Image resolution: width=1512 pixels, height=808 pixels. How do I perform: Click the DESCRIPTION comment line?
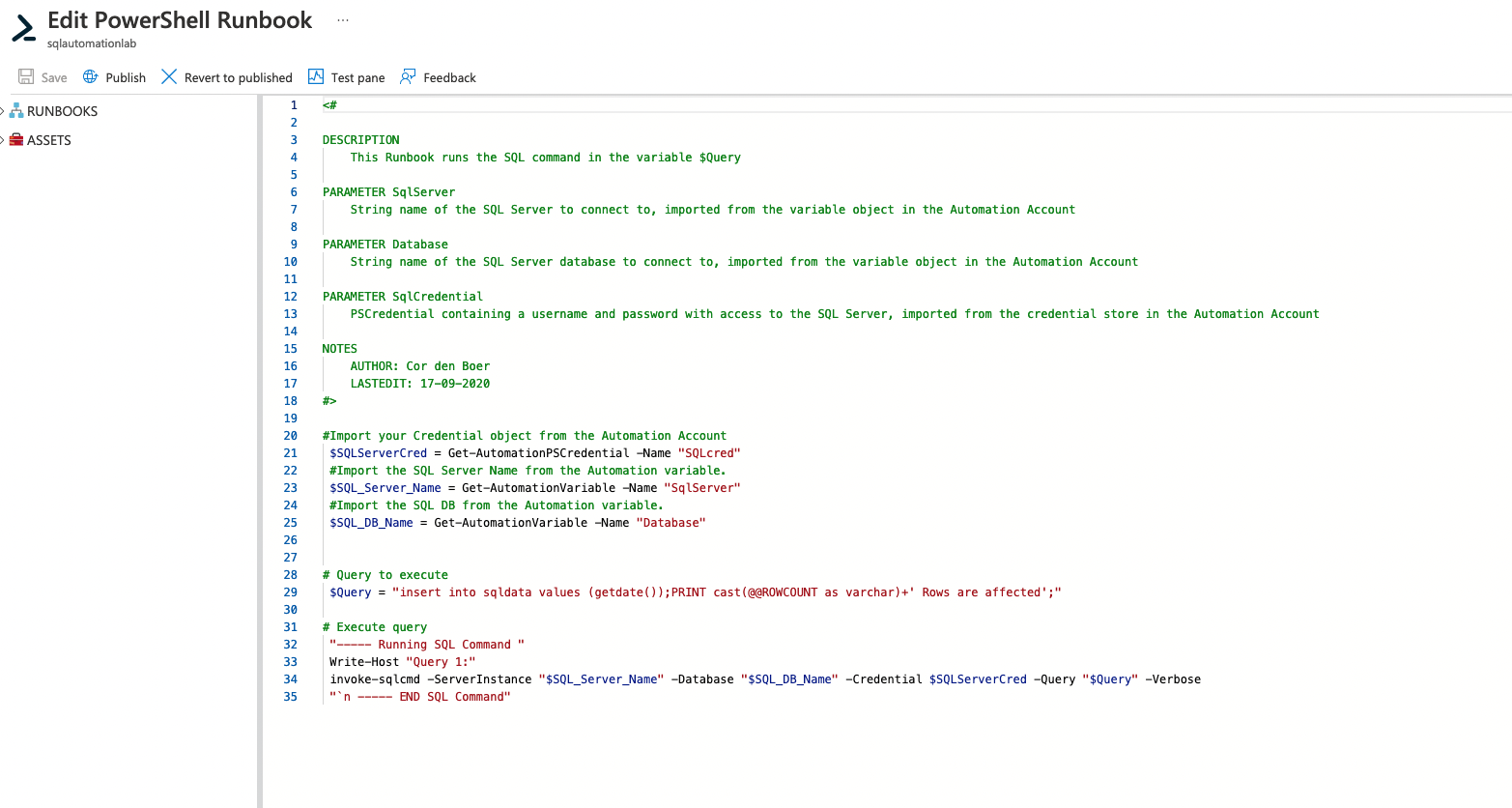[x=360, y=140]
